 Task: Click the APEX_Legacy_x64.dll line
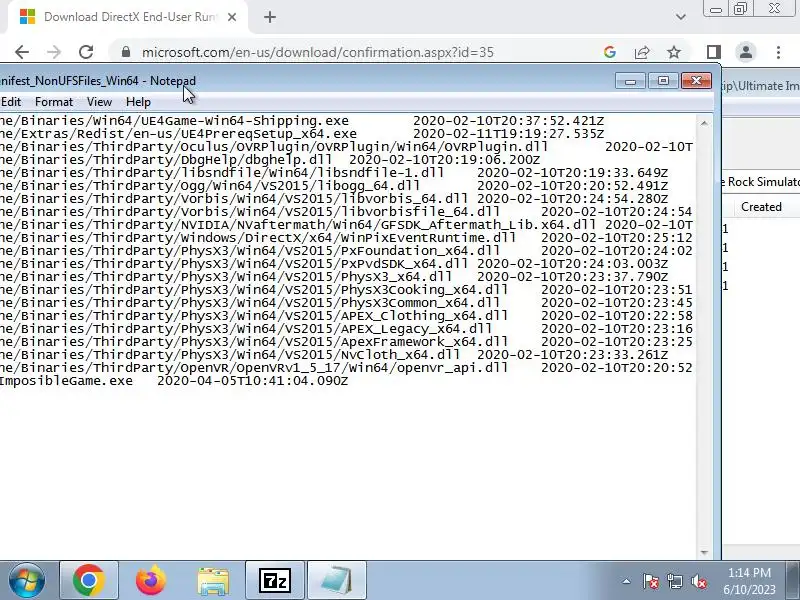[347, 329]
